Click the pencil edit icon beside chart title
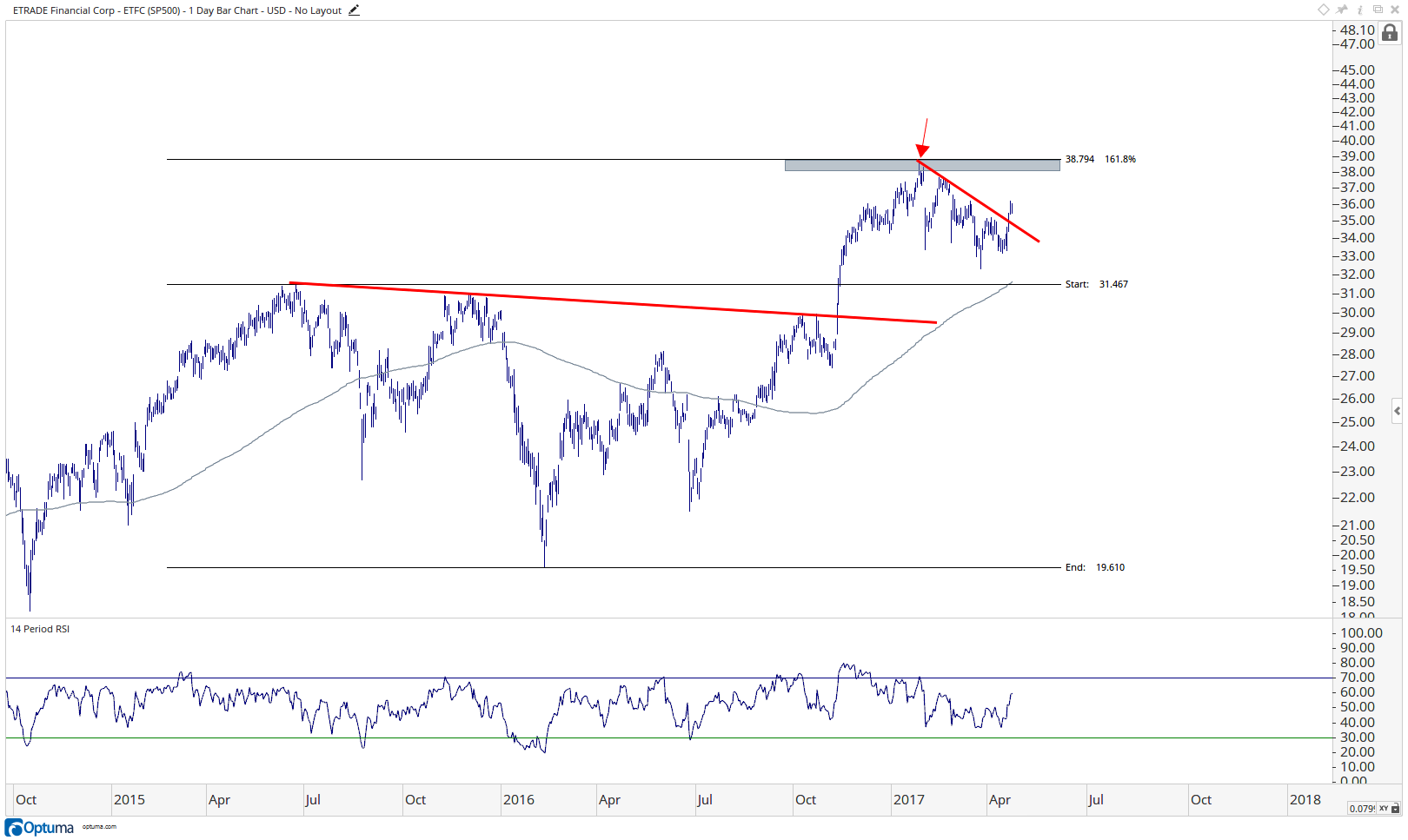Viewport: 1408px width, 840px height. (x=354, y=10)
